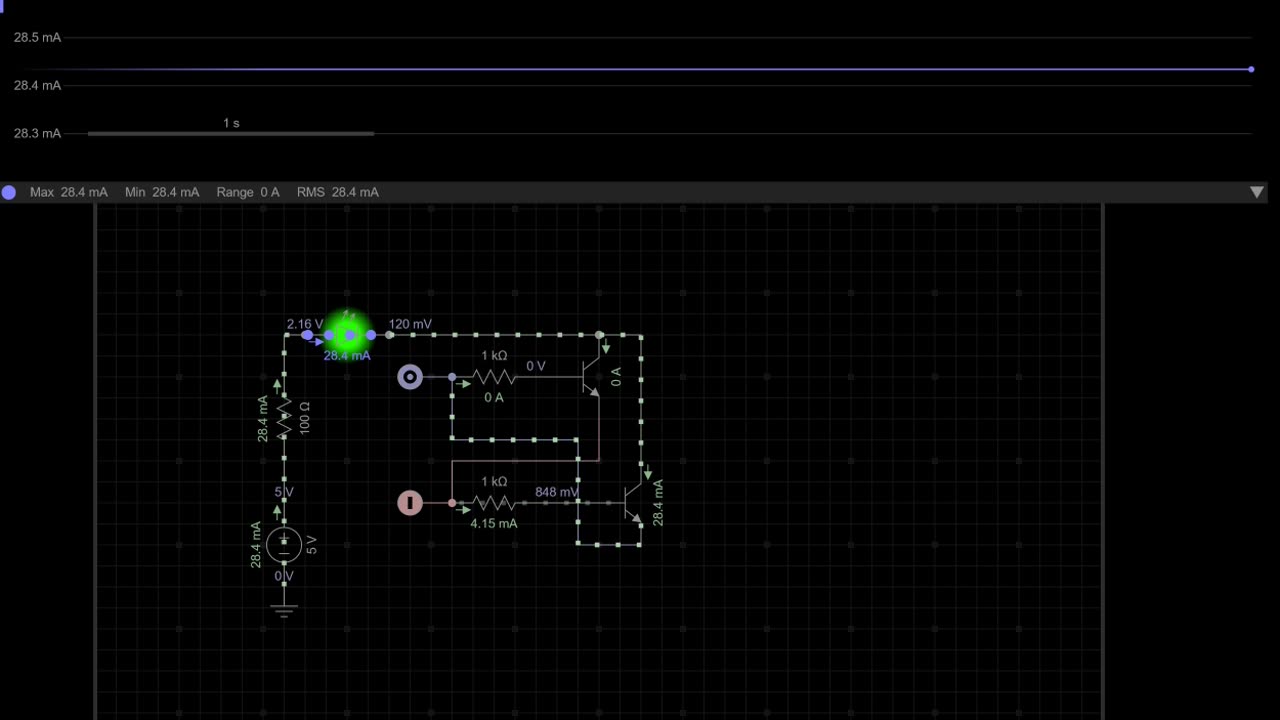Viewport: 1280px width, 720px height.
Task: Click the scope trace endpoint marker
Action: pyautogui.click(x=1251, y=69)
